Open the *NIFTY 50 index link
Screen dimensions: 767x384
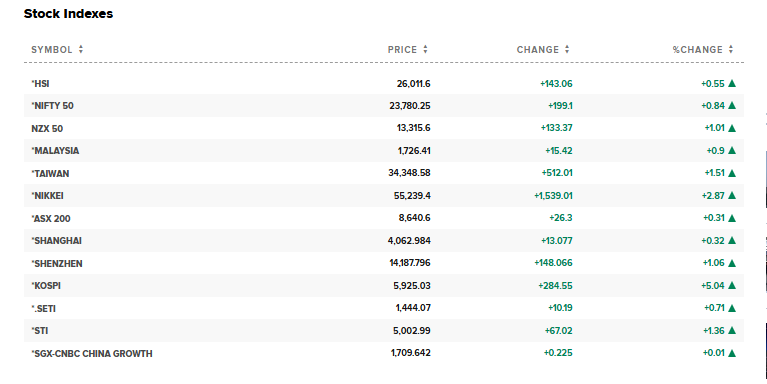(52, 106)
